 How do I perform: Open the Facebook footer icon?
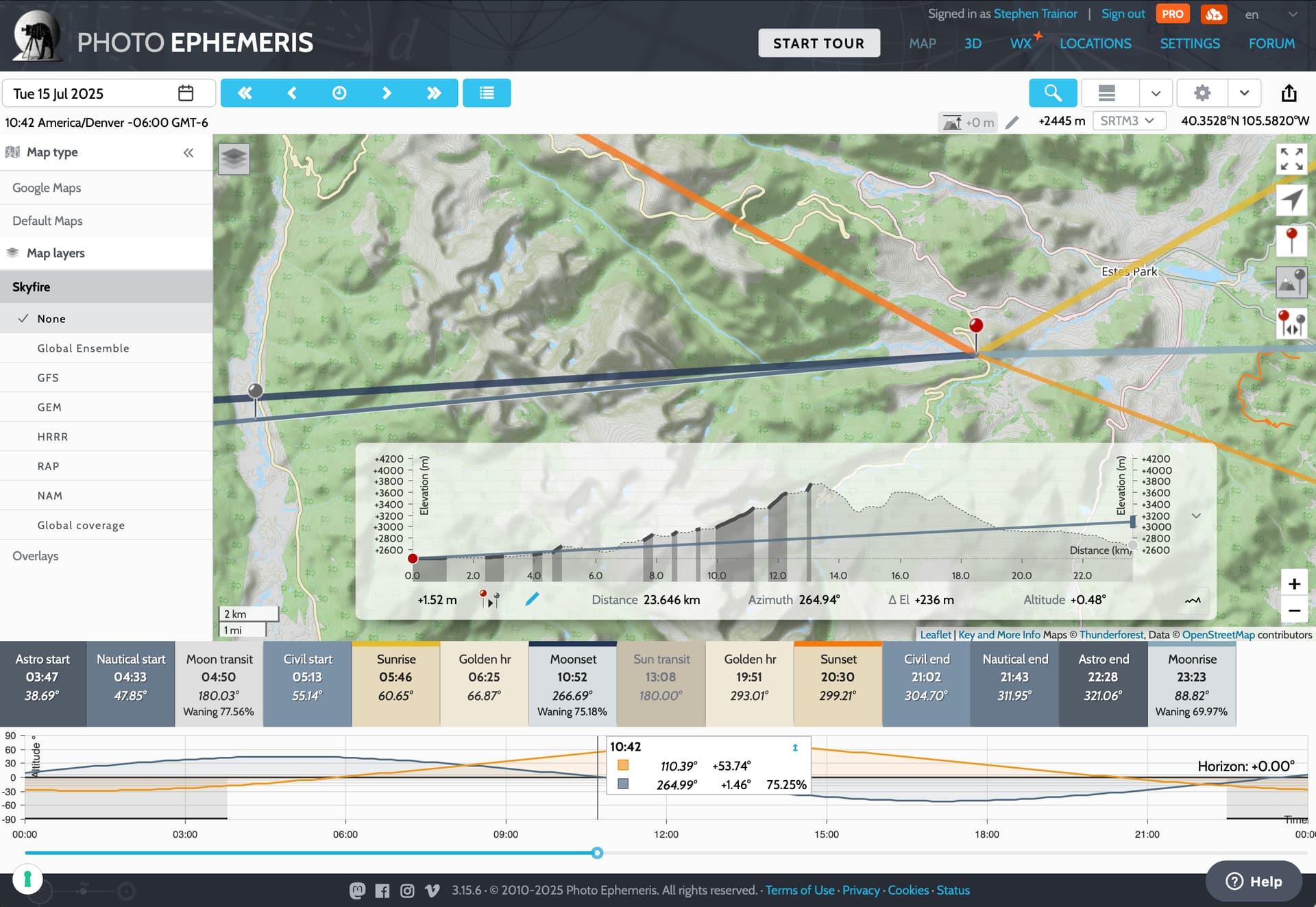(x=382, y=891)
